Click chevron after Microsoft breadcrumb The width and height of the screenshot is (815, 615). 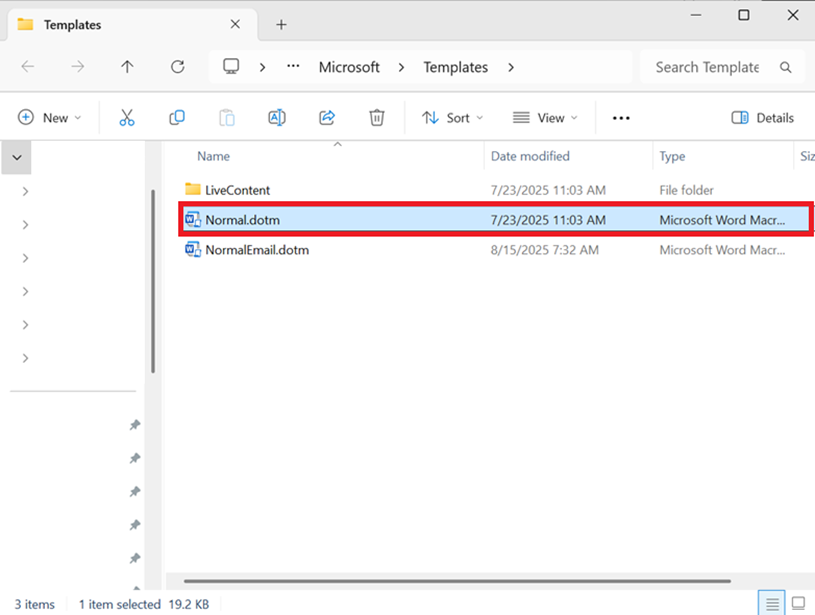[x=401, y=67]
